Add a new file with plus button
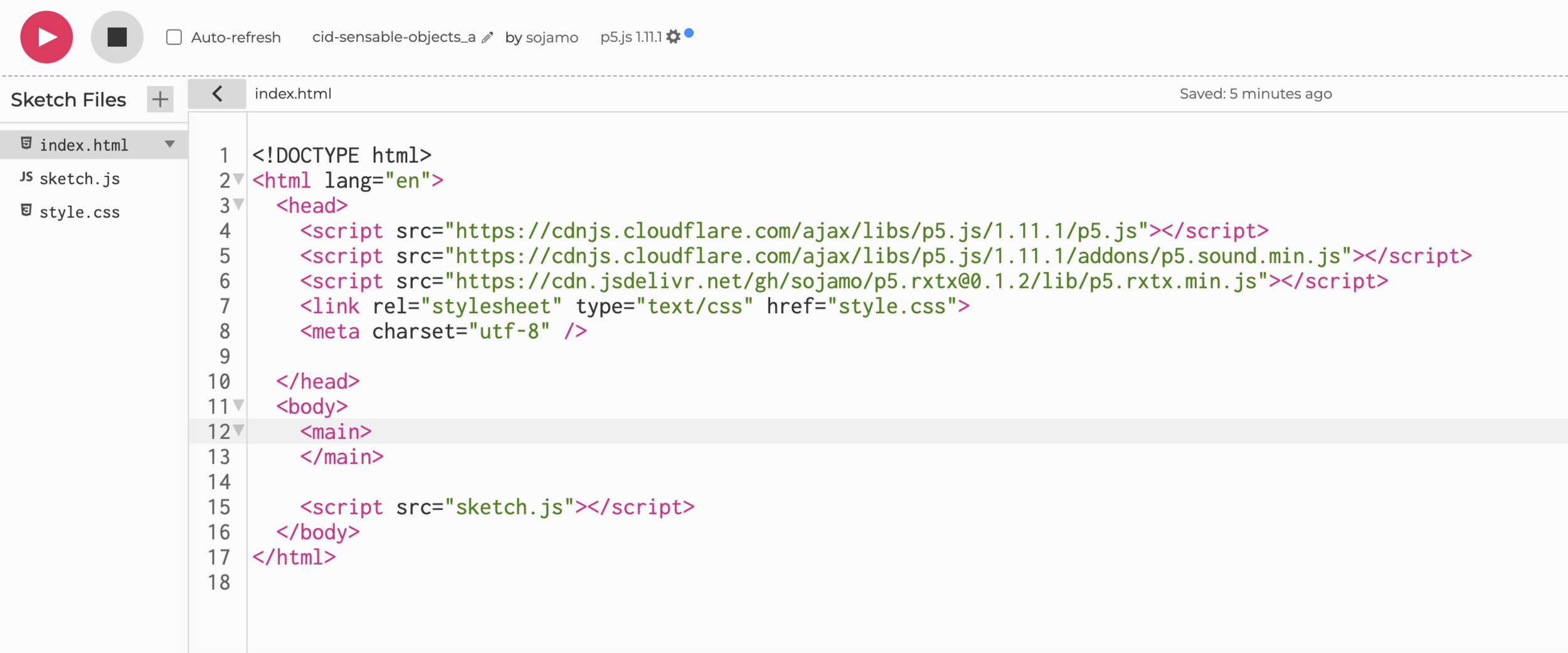The width and height of the screenshot is (1568, 653). click(160, 99)
